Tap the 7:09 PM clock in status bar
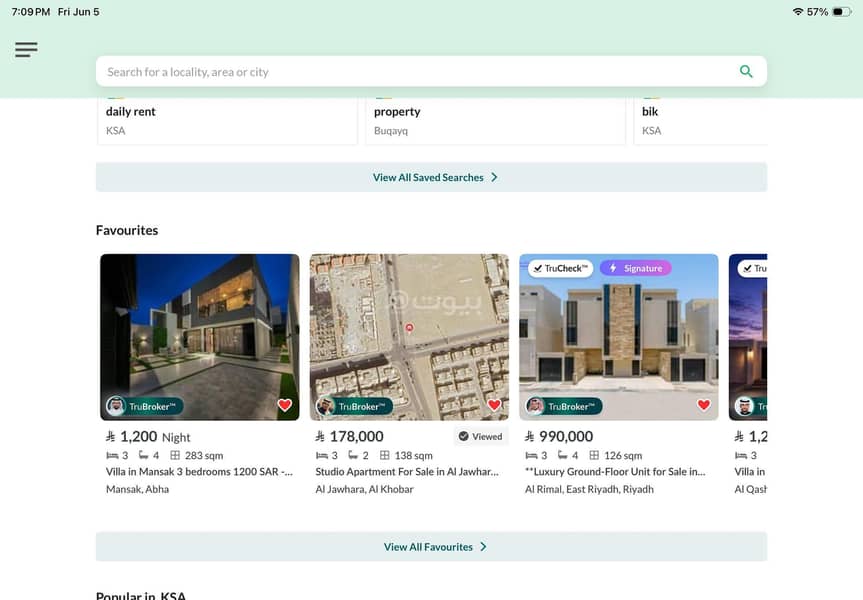 coord(31,12)
